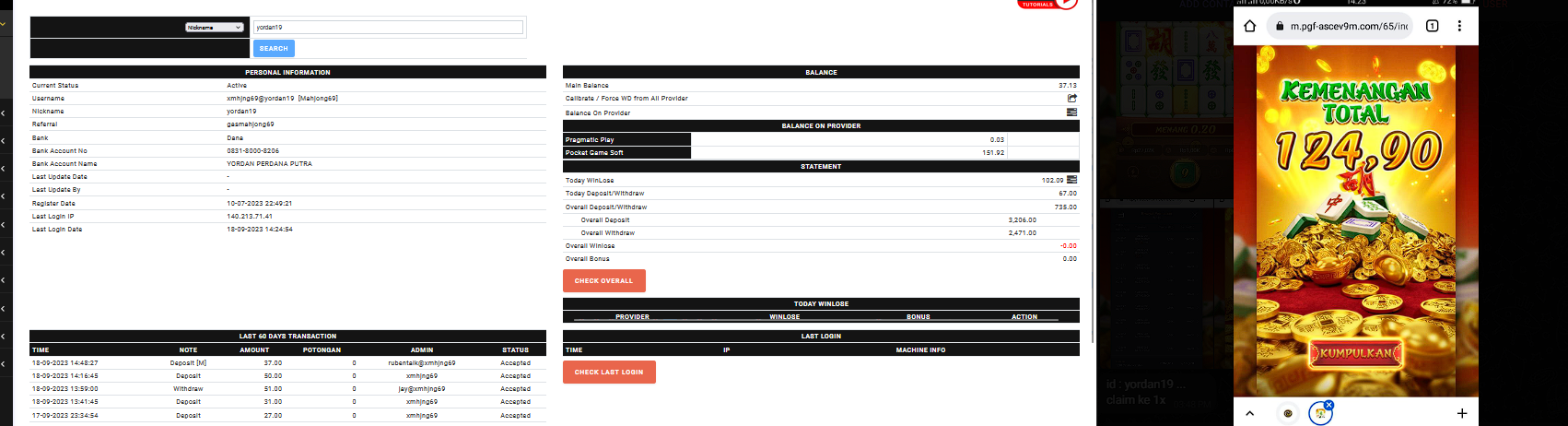Click the Balance On Provider list icon
The image size is (1568, 426).
[x=1071, y=112]
